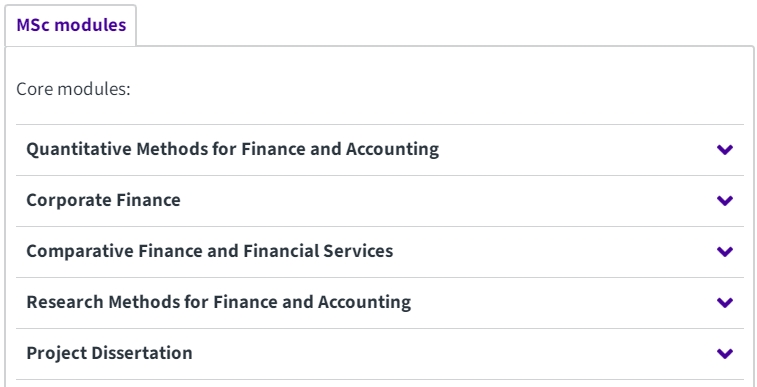The width and height of the screenshot is (757, 387).
Task: Click the Quantitative Methods row chevron icon
Action: click(x=725, y=150)
